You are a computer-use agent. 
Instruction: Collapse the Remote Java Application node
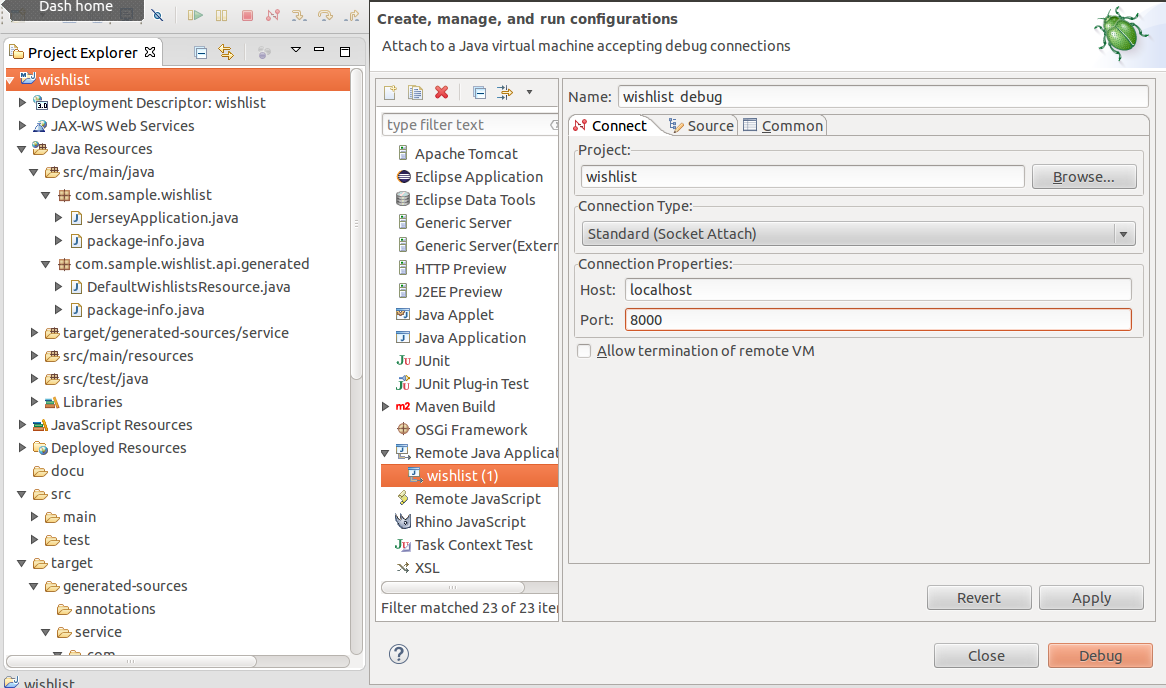point(385,453)
